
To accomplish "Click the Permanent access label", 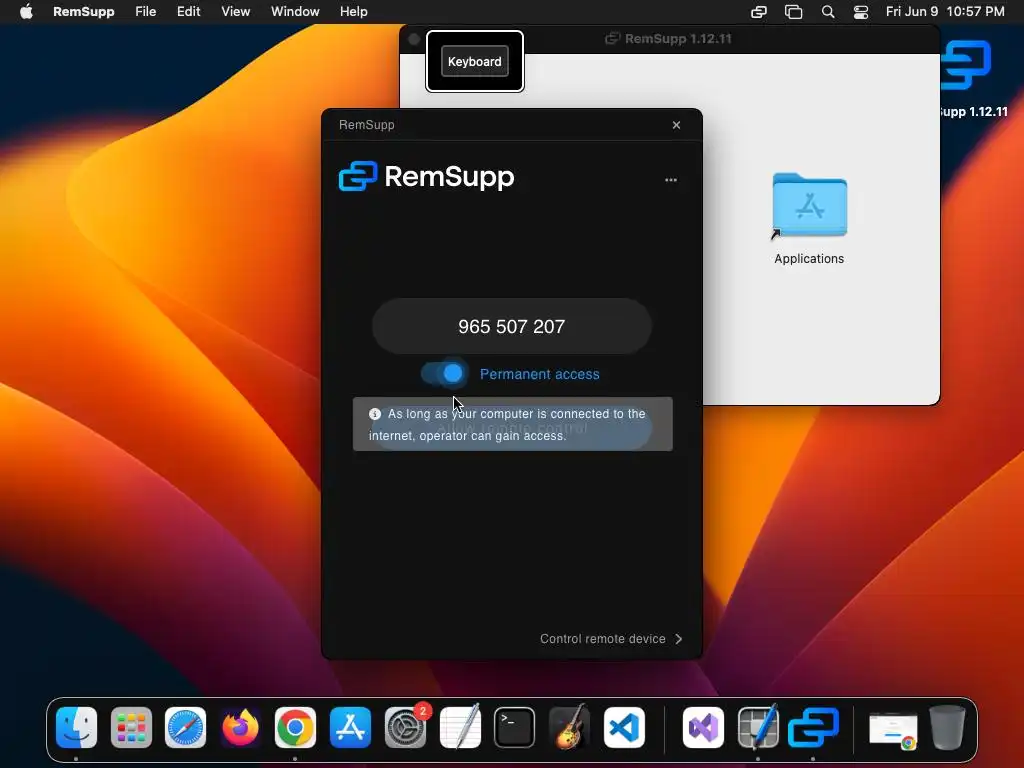I will pyautogui.click(x=539, y=374).
